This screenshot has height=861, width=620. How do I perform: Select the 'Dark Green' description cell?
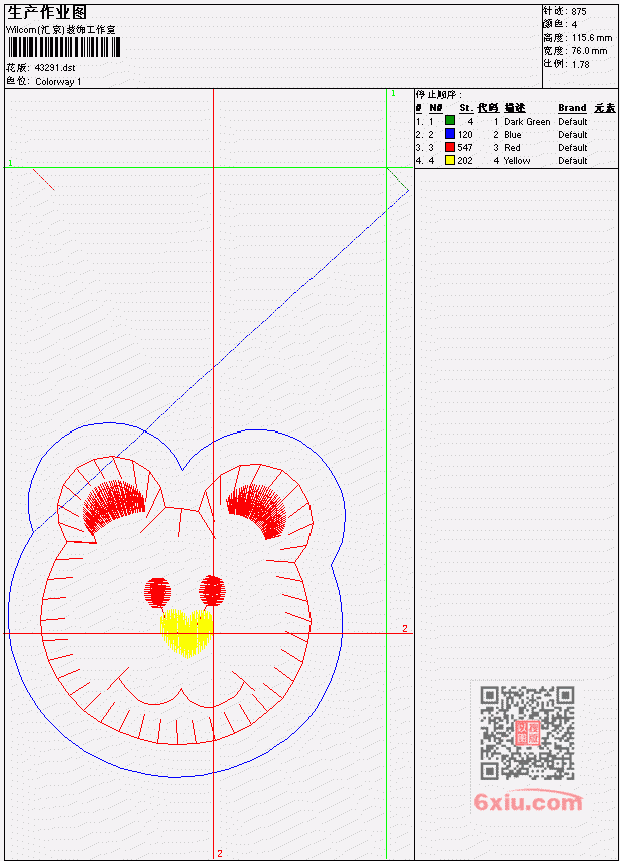point(527,121)
